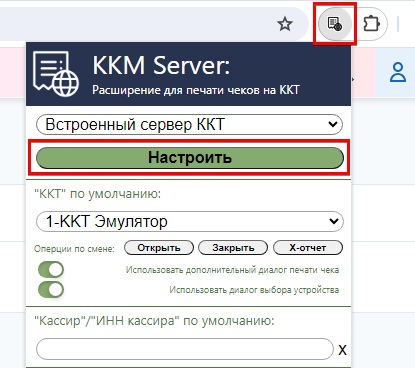This screenshot has height=368, width=415.
Task: Click 'Расширение для печати чеков на ККТ' subtitle
Action: tap(196, 90)
